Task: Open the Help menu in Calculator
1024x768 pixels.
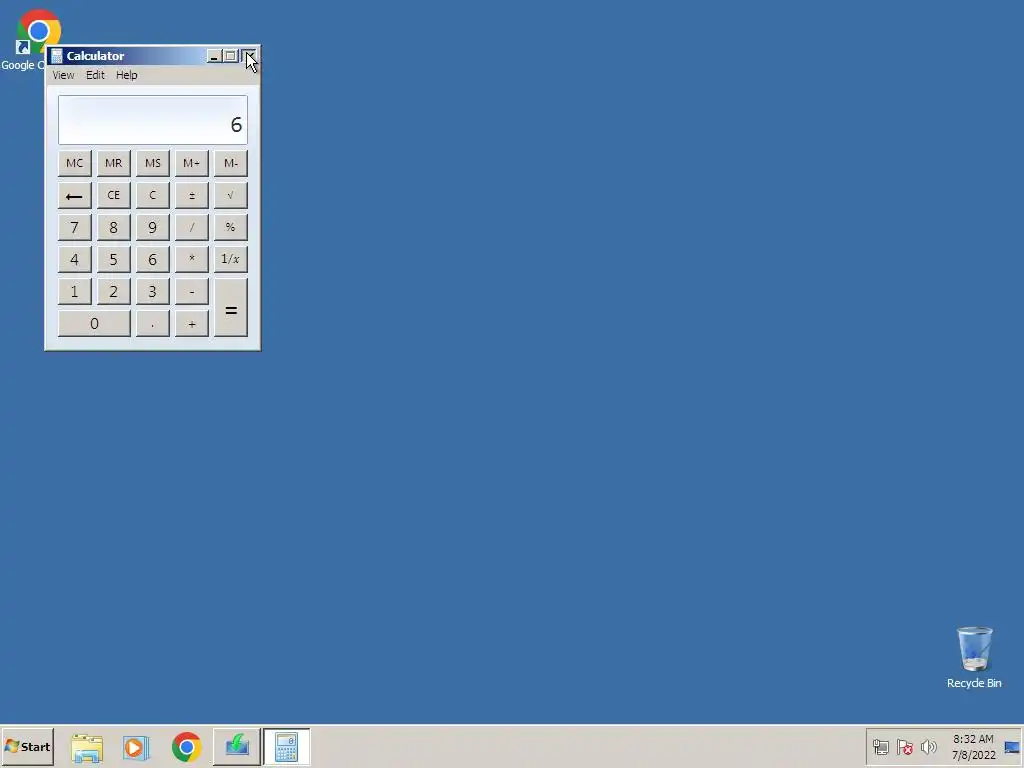Action: coord(127,75)
